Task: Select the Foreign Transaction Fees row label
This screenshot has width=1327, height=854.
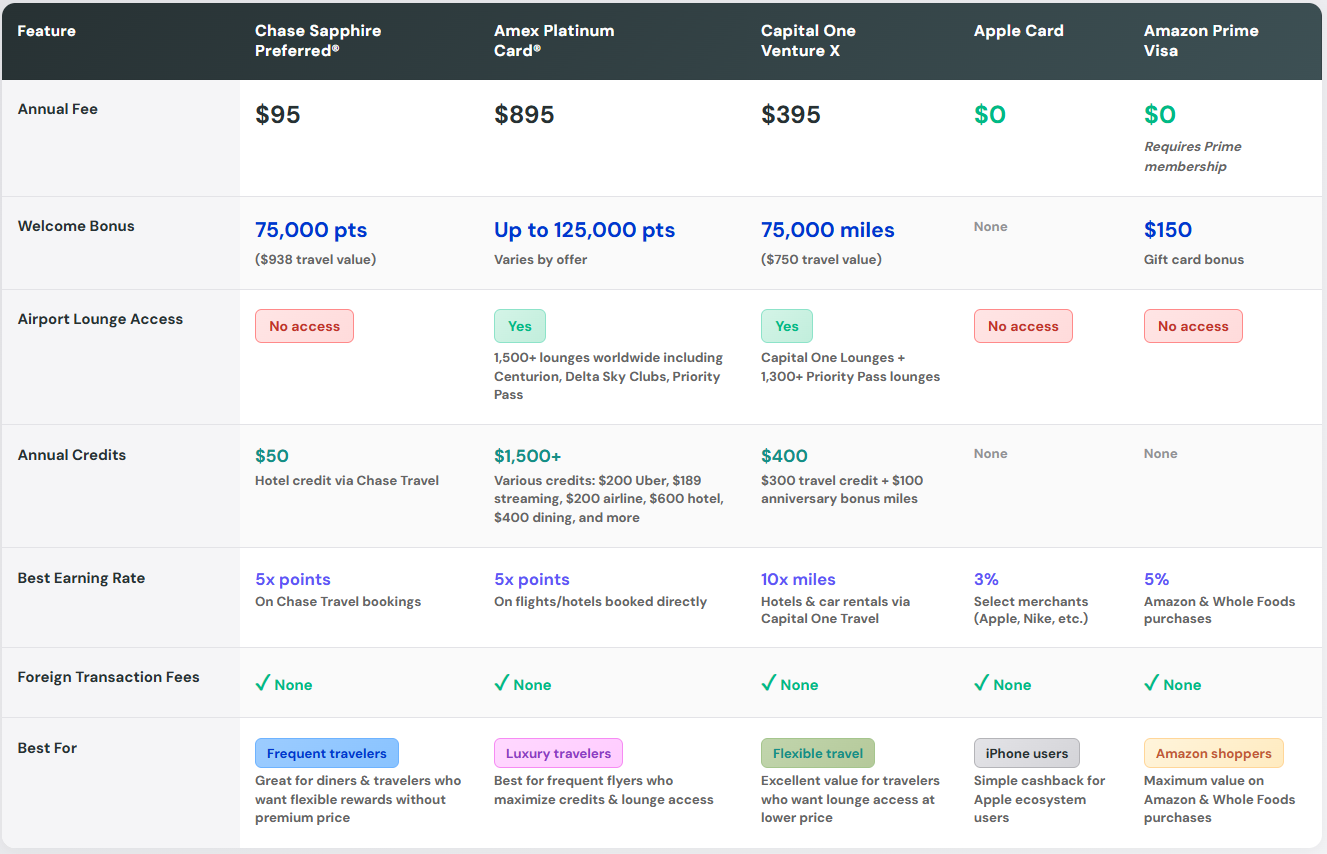Action: tap(108, 677)
